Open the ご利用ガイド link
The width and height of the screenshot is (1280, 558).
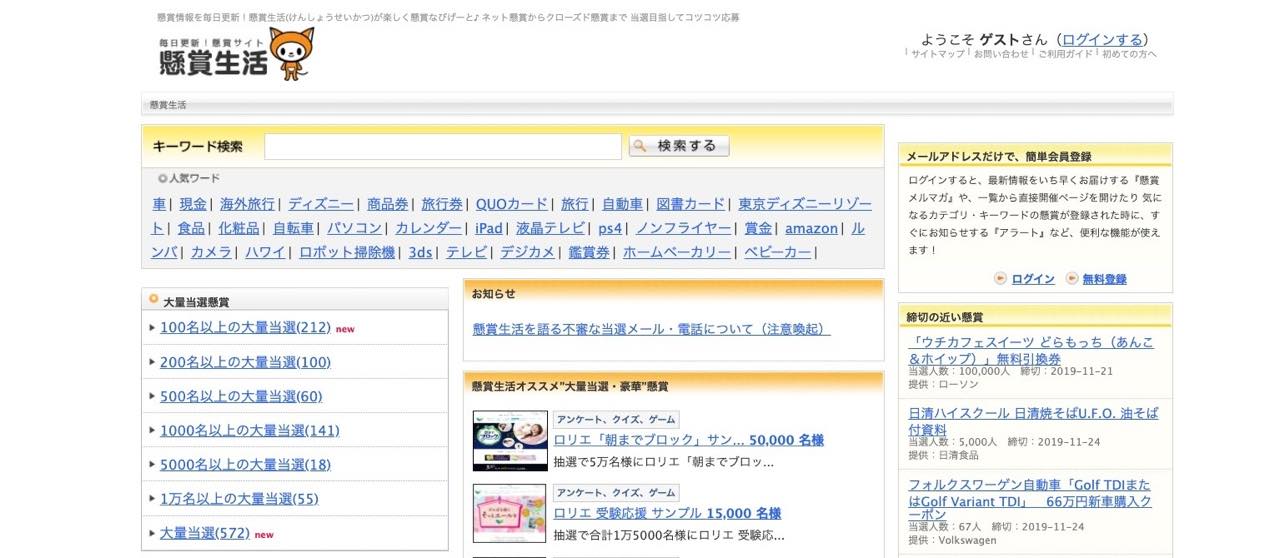tap(1065, 54)
